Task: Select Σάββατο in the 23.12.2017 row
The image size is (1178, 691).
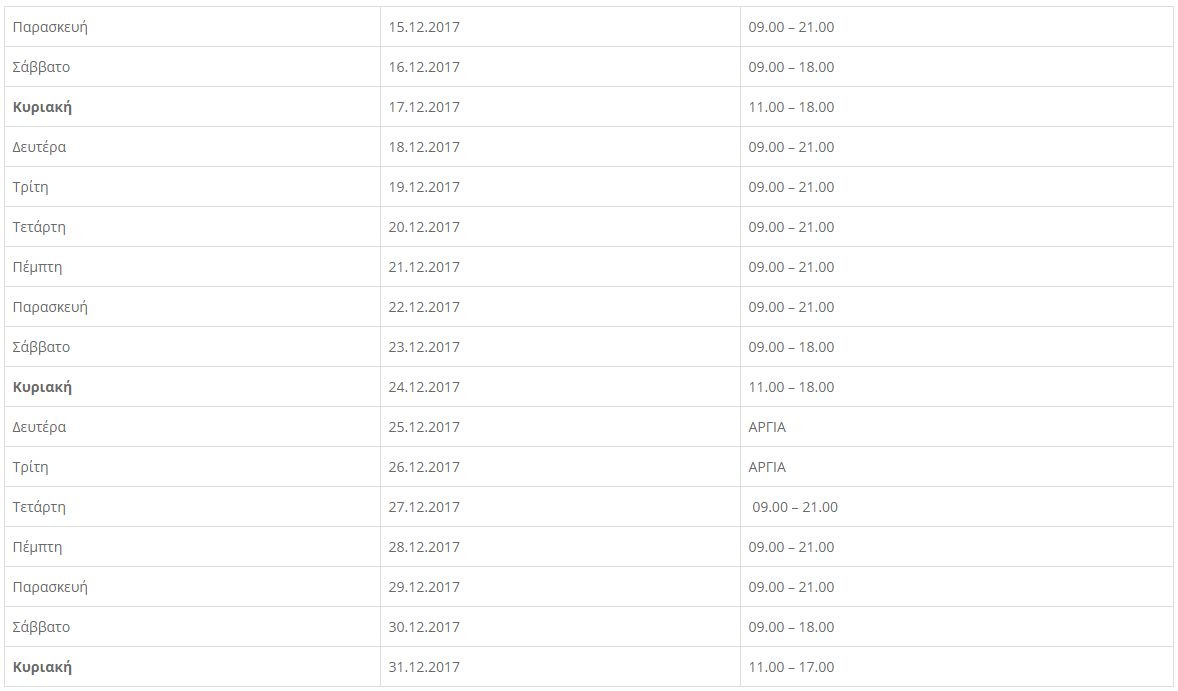Action: pos(41,347)
